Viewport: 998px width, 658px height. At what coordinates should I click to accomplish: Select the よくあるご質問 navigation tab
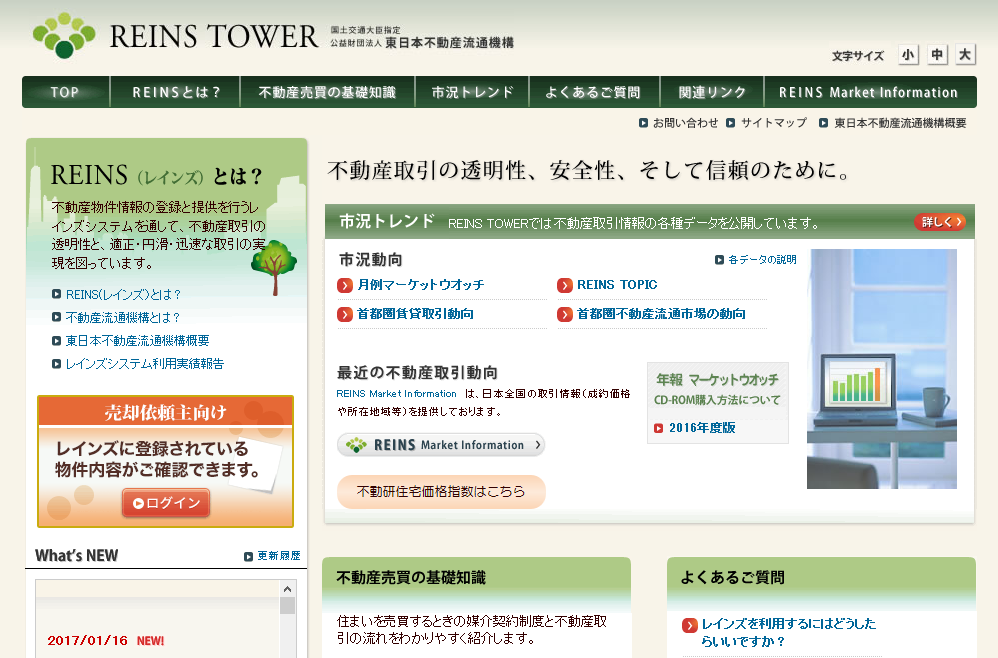tap(592, 92)
